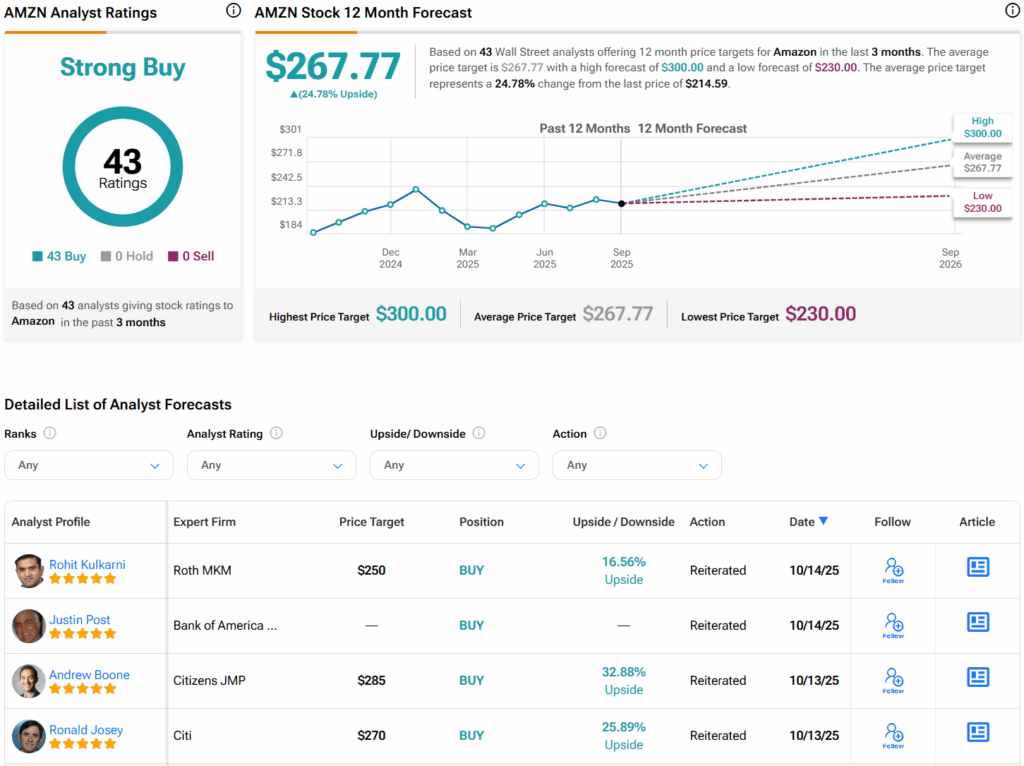Follow analyst Rohit Kulkarni
The height and width of the screenshot is (766, 1024).
893,570
